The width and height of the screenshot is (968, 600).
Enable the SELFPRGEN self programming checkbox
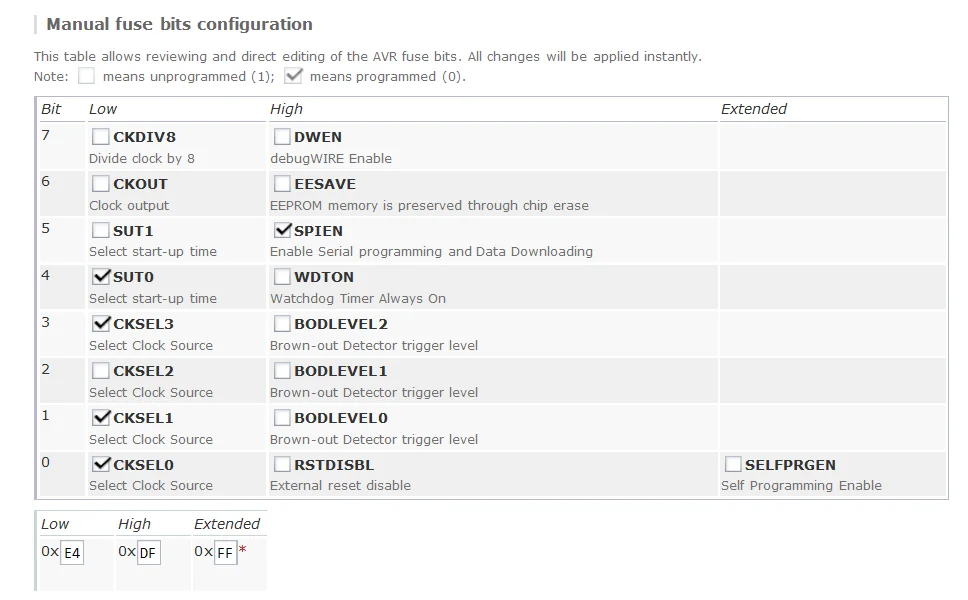tap(733, 464)
